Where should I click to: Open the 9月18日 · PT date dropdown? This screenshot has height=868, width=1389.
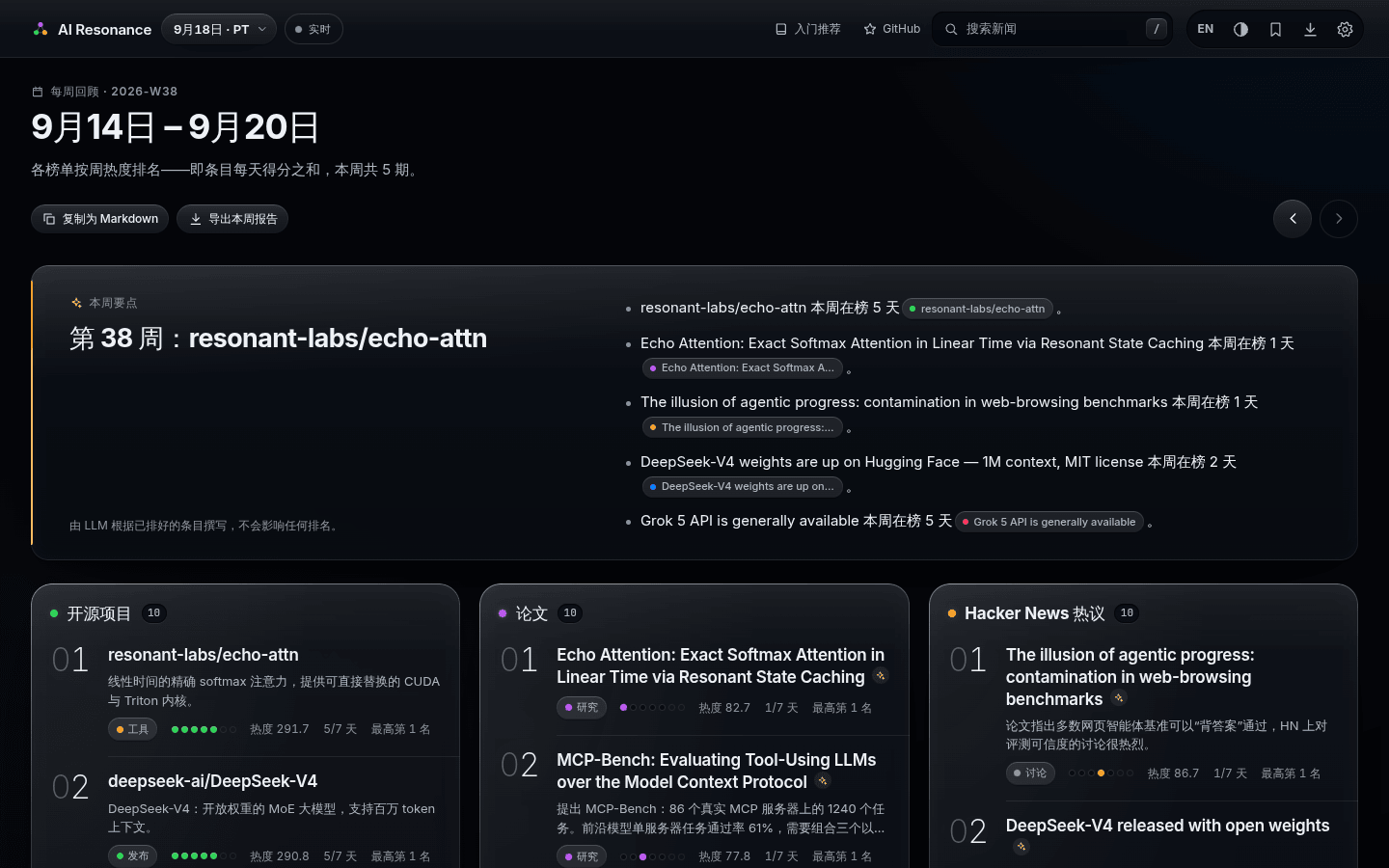pos(219,29)
